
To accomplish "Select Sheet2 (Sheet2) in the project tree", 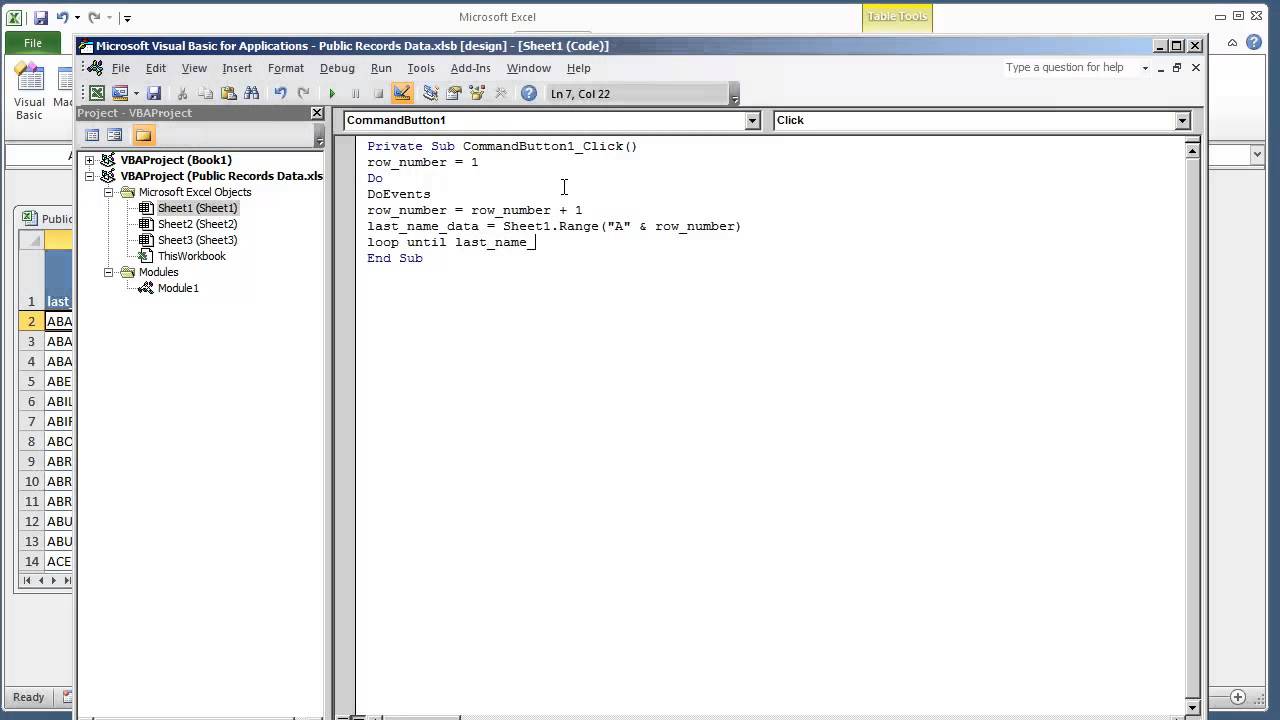I will (197, 224).
